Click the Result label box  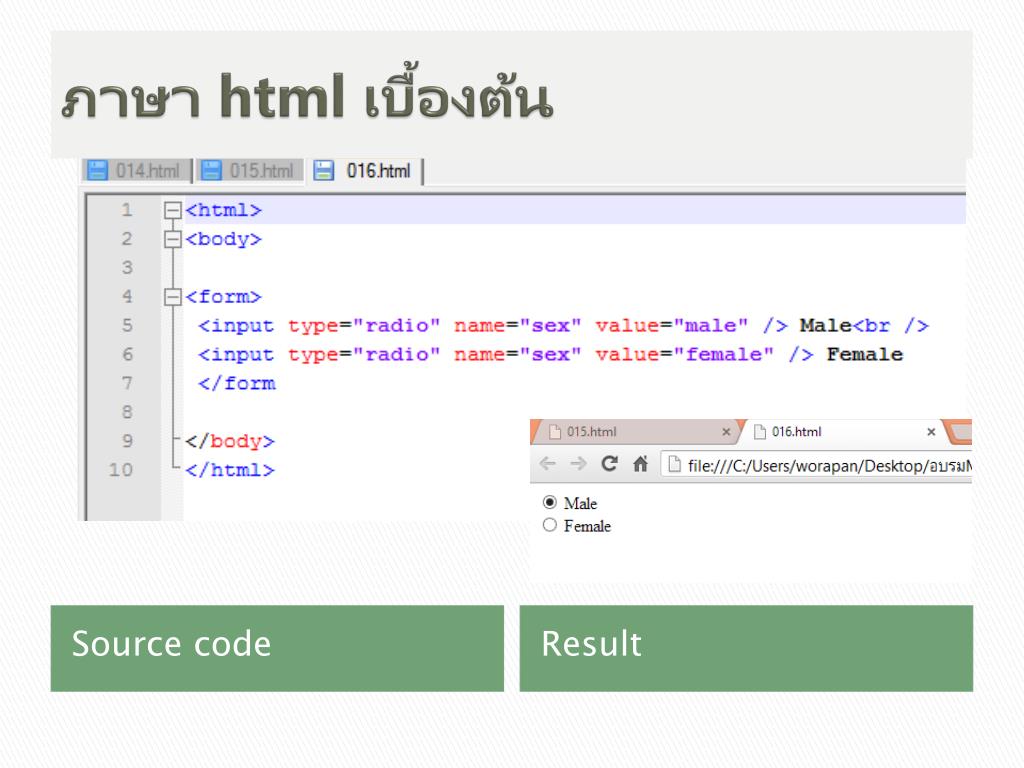point(746,648)
